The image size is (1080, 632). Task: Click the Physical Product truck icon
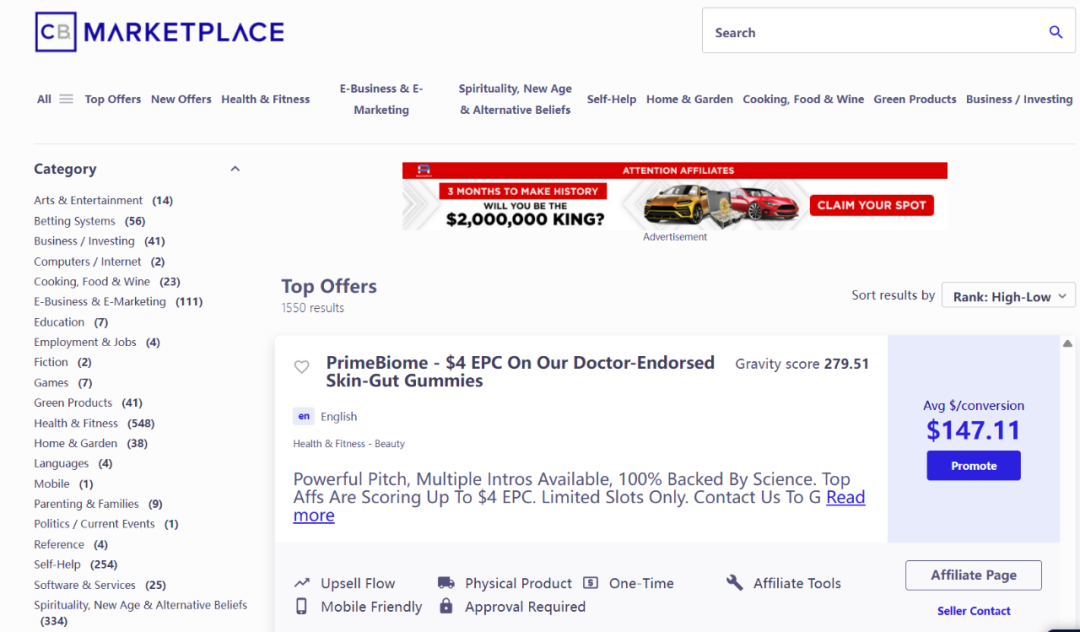point(446,583)
